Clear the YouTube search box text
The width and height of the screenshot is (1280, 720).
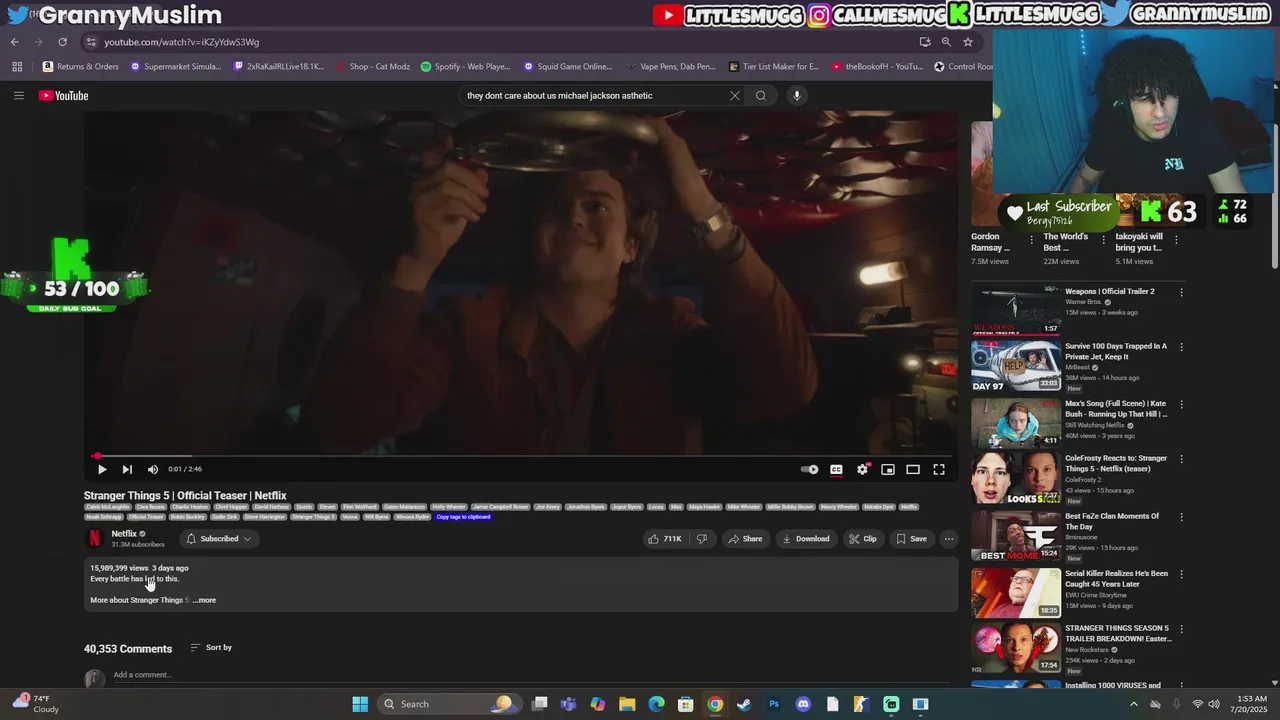tap(734, 95)
